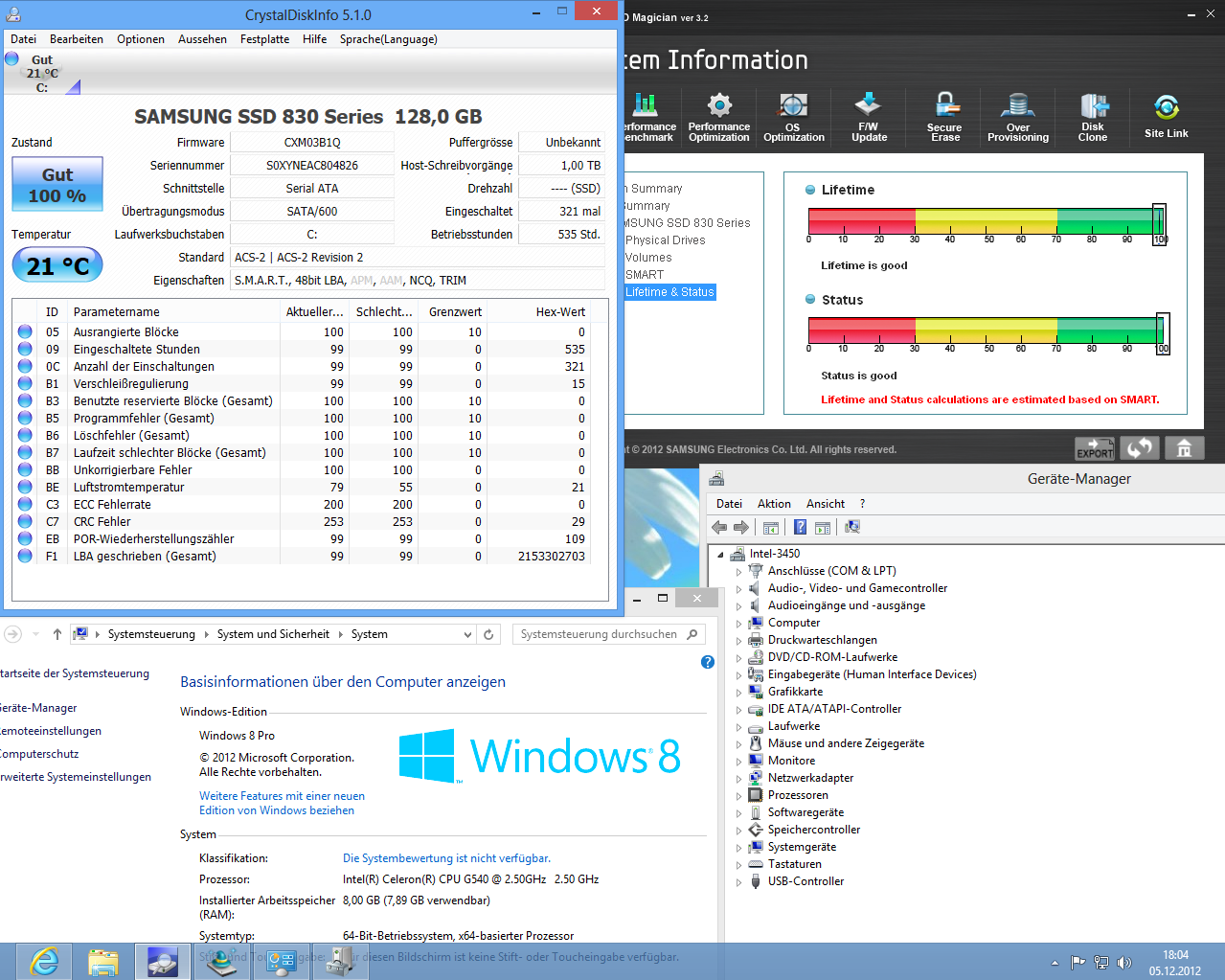Select Physical Drives in Magician sidebar
Screen dimensions: 1225x980
(665, 240)
